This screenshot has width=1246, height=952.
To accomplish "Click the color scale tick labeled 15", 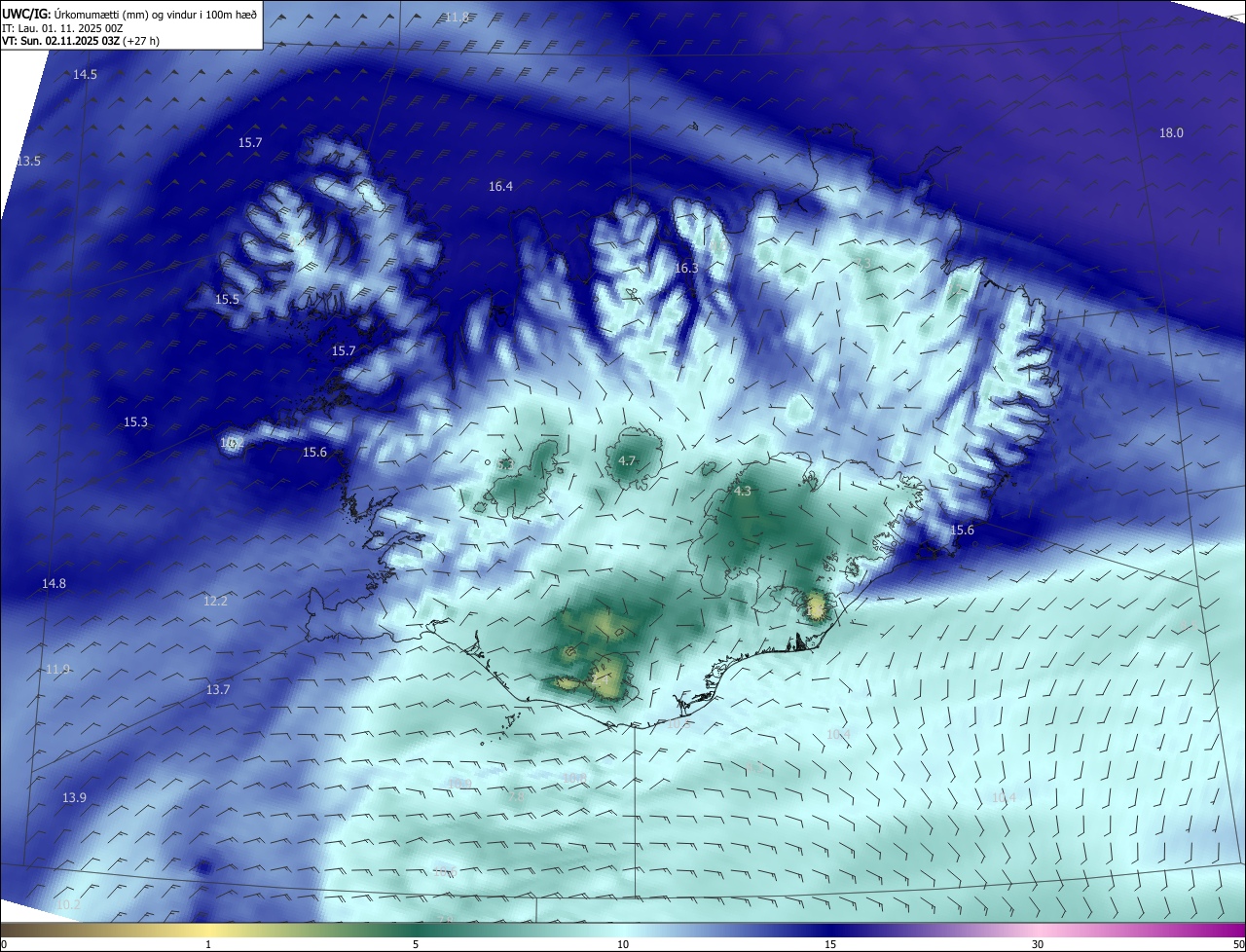I will (830, 945).
